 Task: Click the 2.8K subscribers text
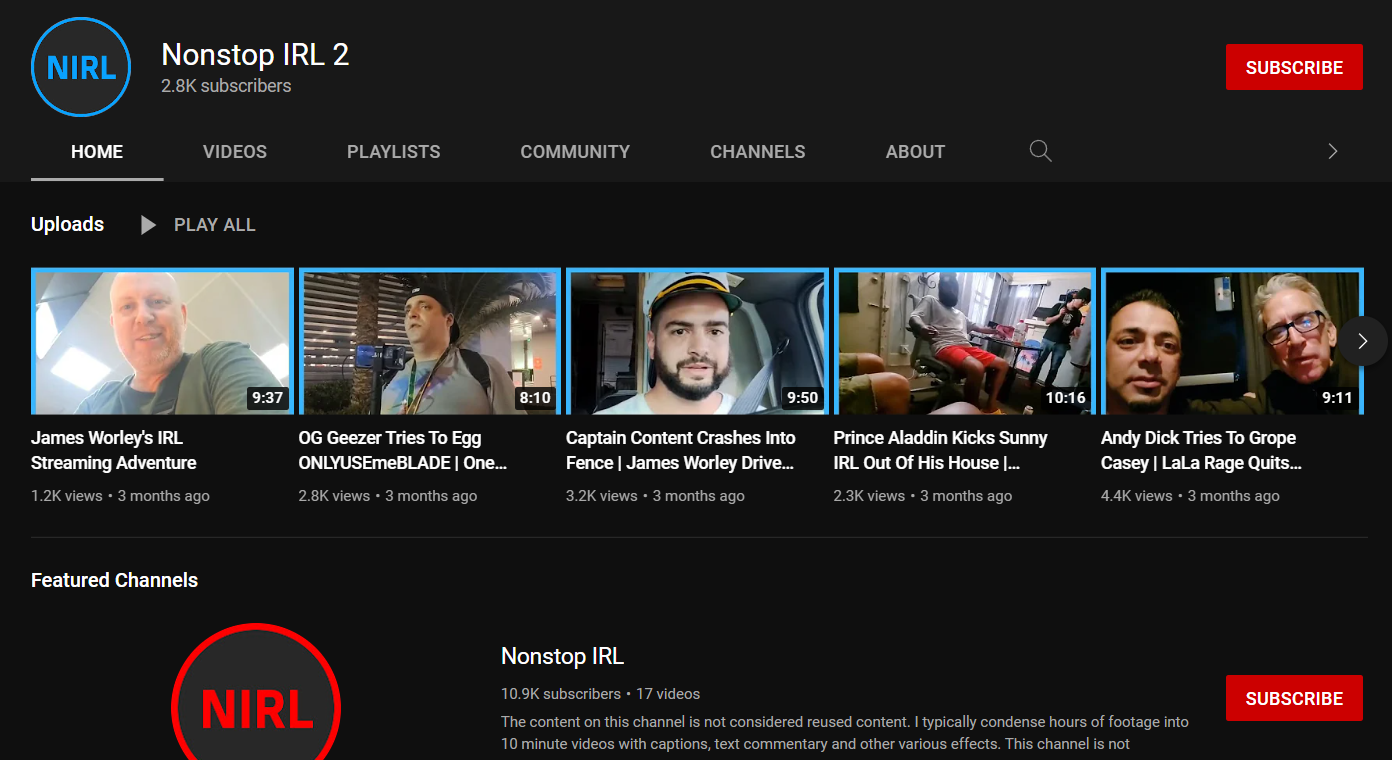pos(226,86)
